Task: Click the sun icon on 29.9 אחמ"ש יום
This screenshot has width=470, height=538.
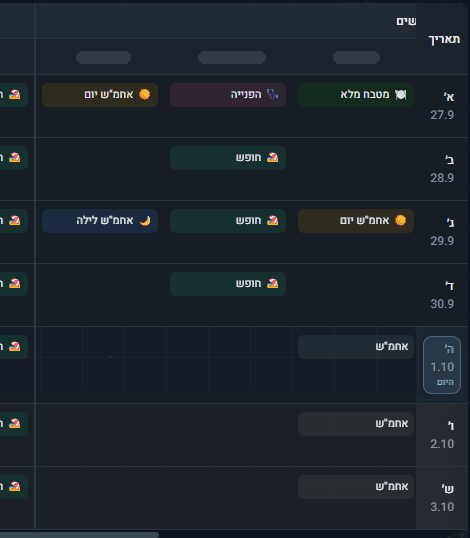Action: point(400,220)
